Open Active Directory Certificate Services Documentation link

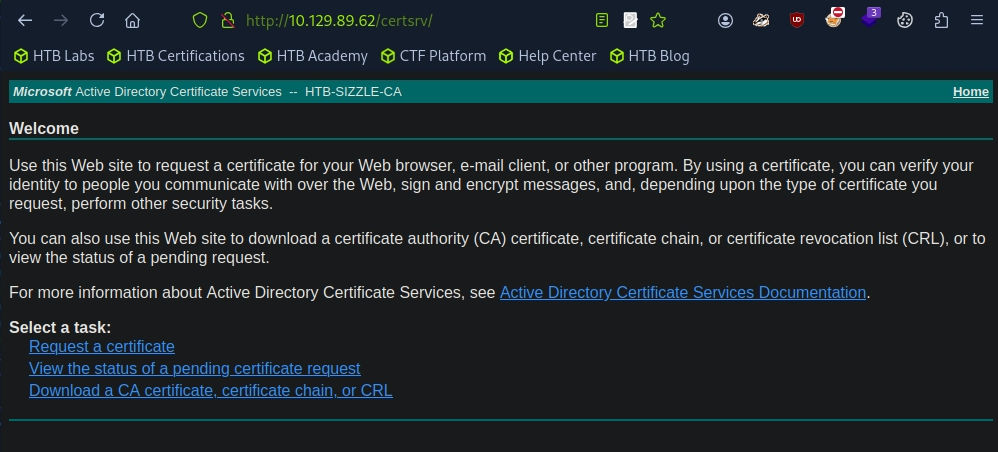coord(683,293)
